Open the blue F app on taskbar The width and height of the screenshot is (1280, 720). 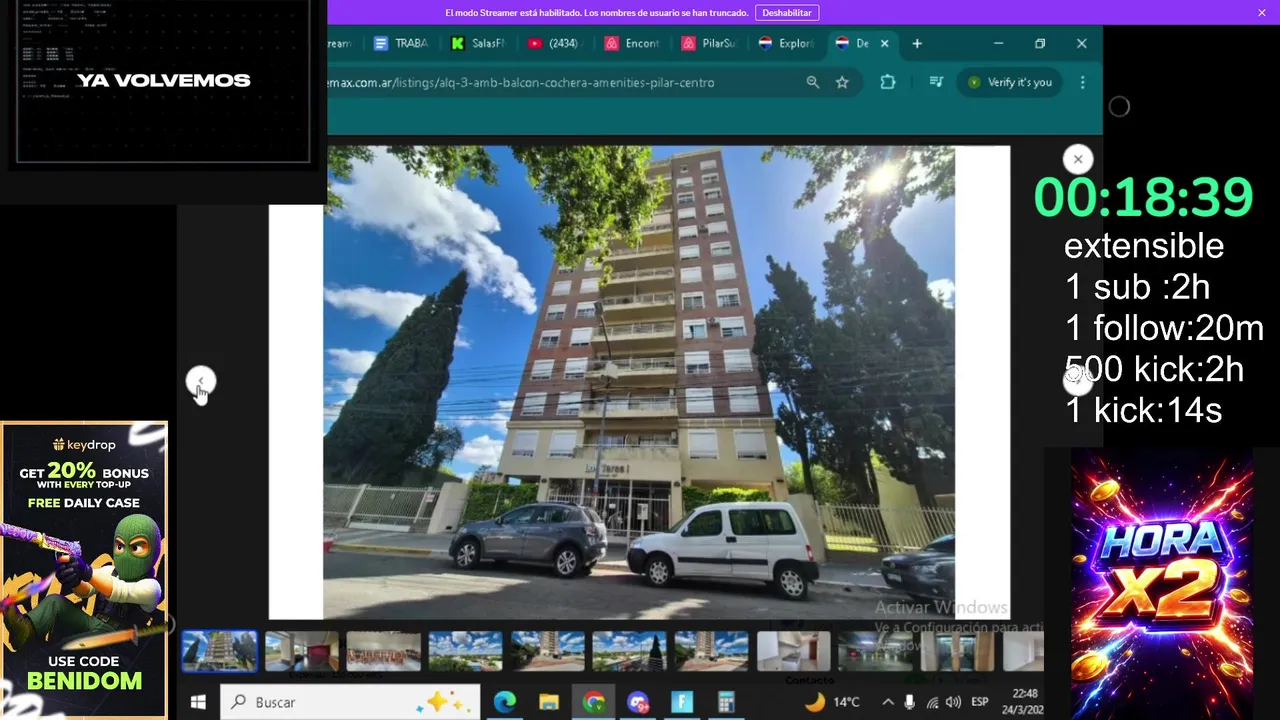pos(682,702)
